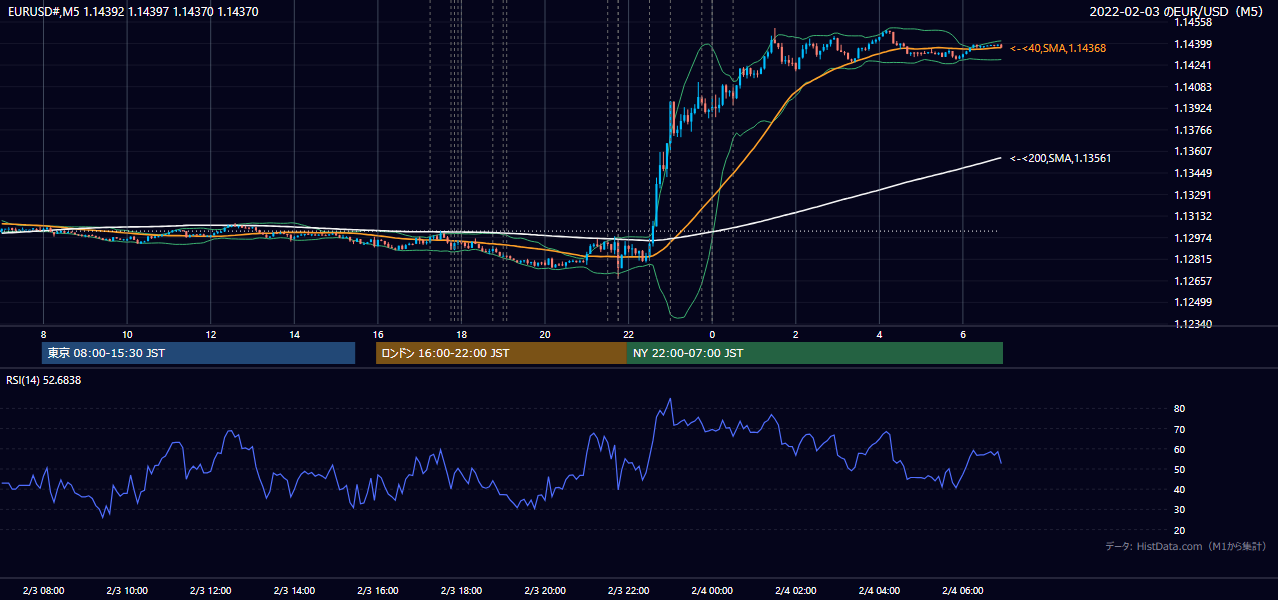This screenshot has height=600, width=1278.
Task: Select date label 2/3 10:00
Action: [x=127, y=591]
